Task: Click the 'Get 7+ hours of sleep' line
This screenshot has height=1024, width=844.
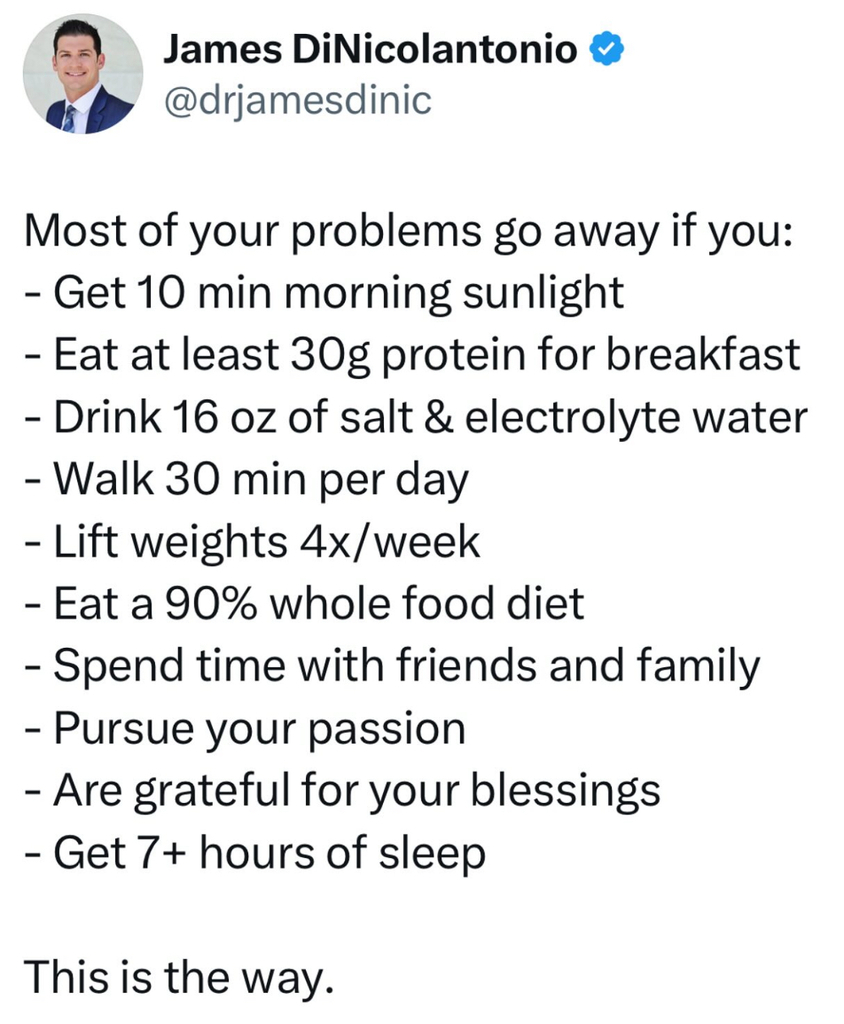Action: click(255, 853)
